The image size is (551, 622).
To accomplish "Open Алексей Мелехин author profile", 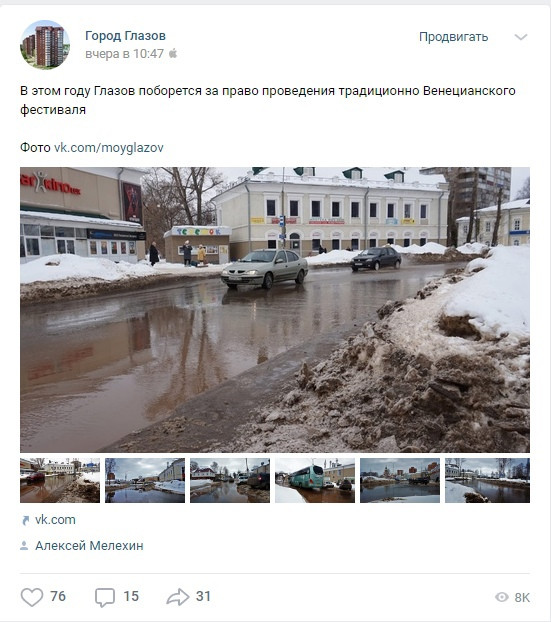I will (x=89, y=546).
